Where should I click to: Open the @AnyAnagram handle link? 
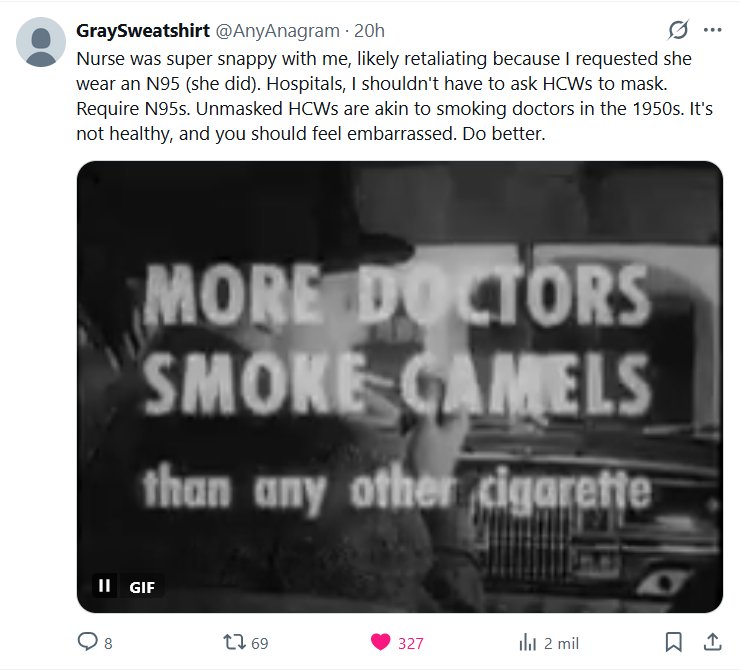click(x=278, y=31)
